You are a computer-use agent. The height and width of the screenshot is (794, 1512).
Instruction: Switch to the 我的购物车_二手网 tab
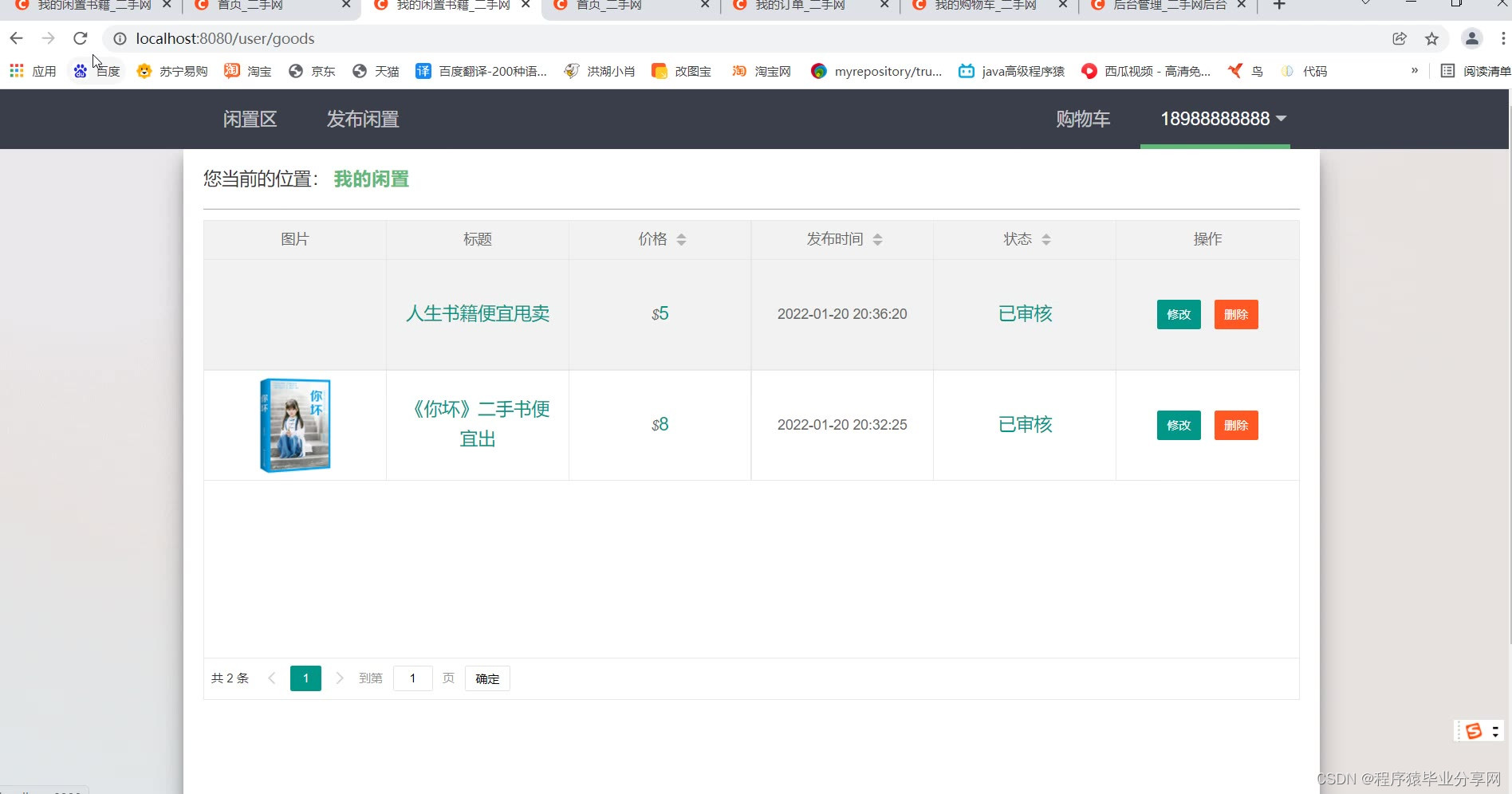989,6
